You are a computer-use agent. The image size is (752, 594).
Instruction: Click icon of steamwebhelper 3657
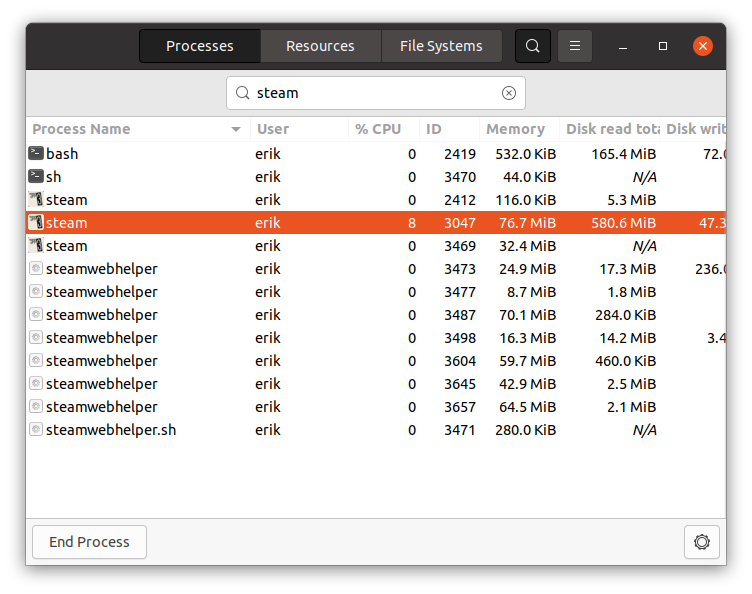(x=36, y=407)
